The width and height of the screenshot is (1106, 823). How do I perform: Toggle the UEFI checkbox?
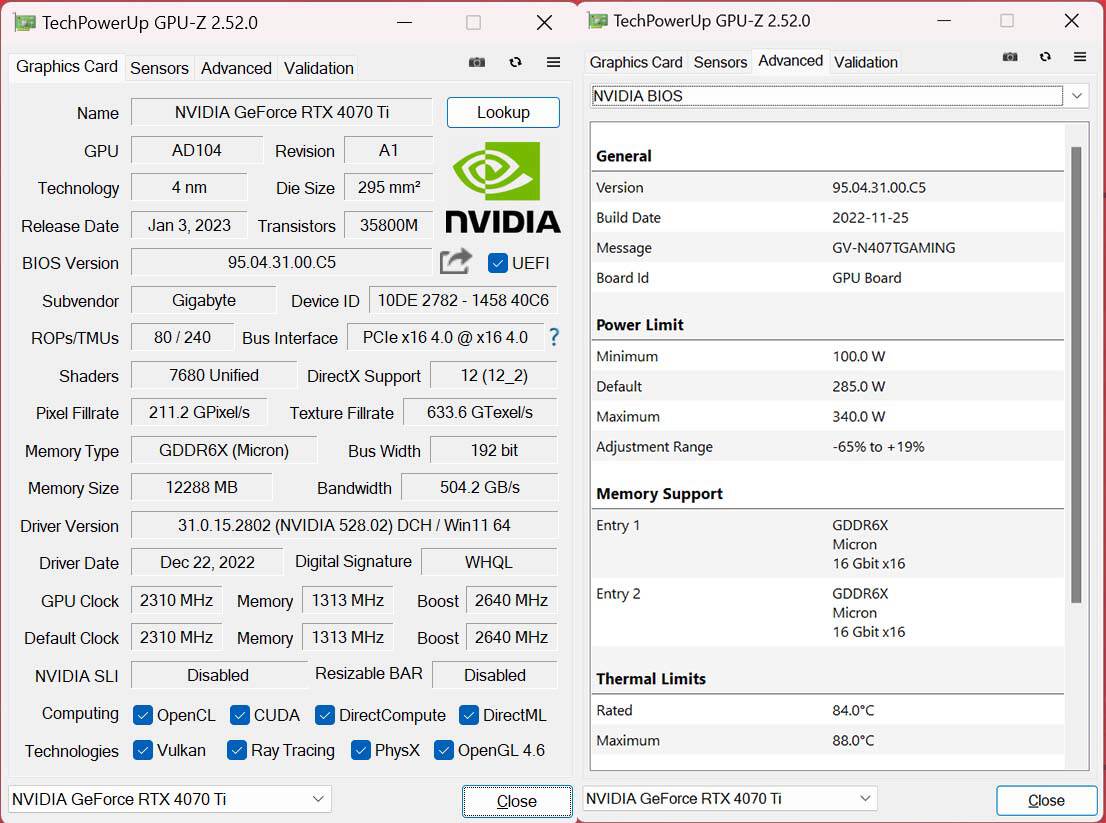[x=497, y=263]
